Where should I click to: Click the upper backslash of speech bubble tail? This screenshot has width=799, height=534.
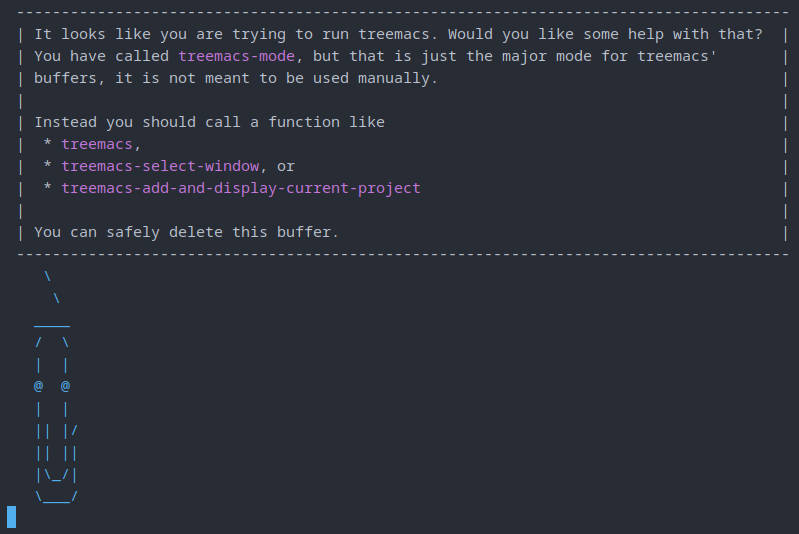47,276
